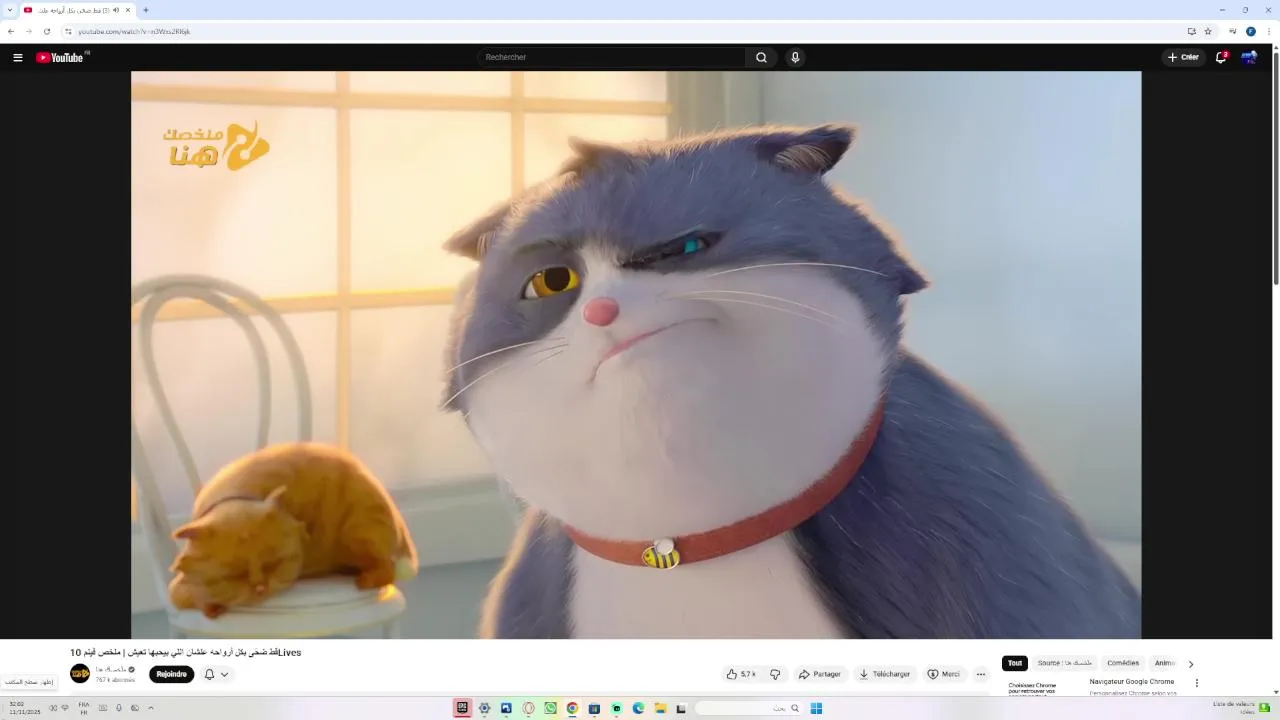Click the Merci thanks button
This screenshot has height=720, width=1280.
[943, 674]
